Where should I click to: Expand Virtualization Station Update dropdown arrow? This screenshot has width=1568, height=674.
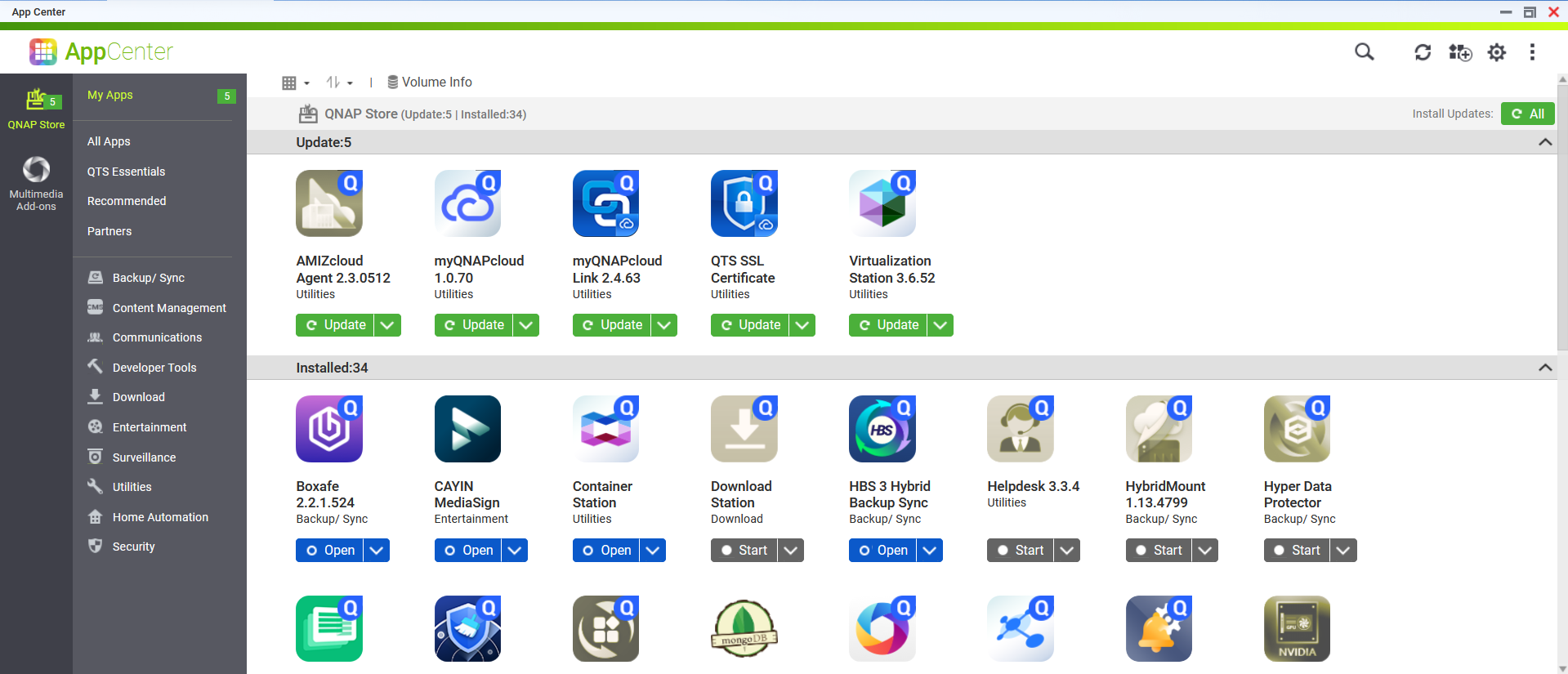coord(940,325)
